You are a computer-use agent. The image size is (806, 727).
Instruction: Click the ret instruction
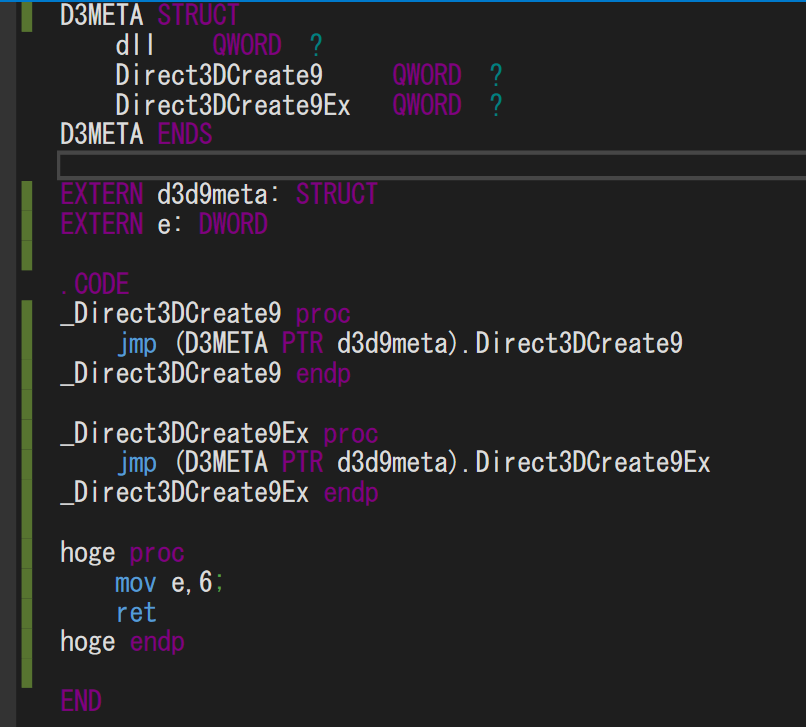[136, 613]
